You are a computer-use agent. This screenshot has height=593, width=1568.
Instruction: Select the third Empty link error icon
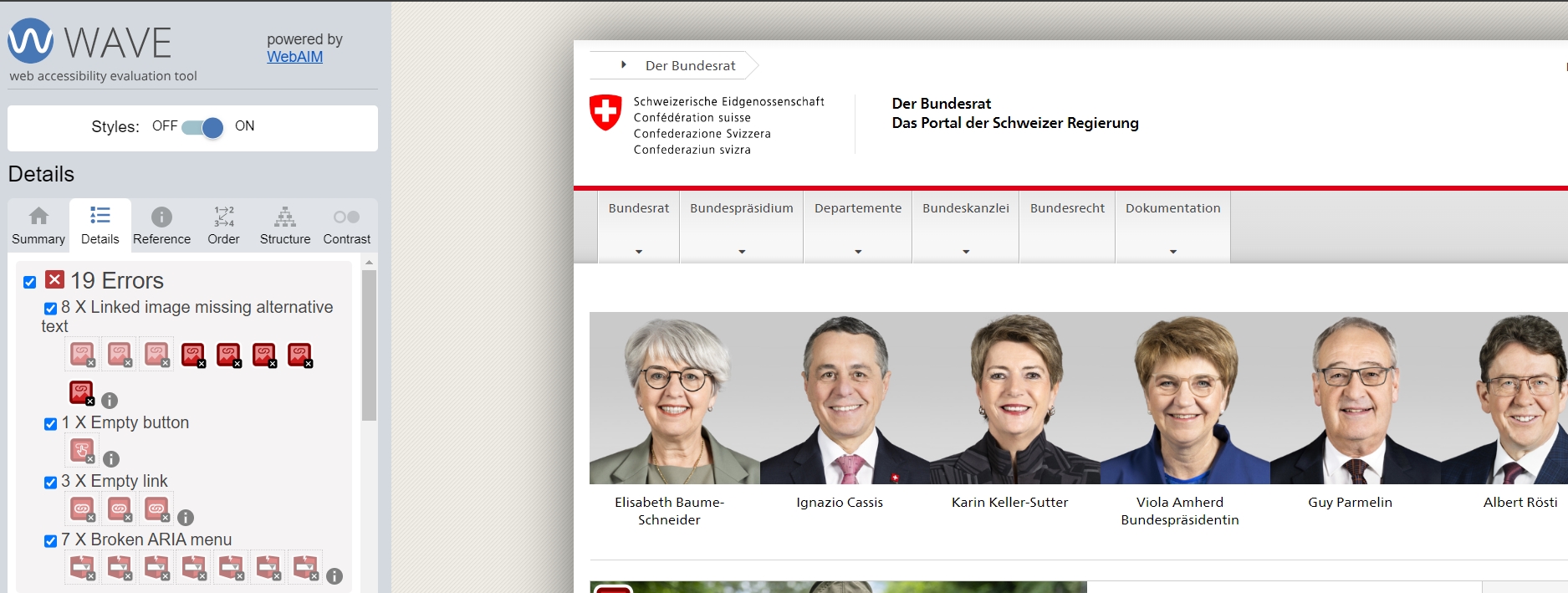[x=156, y=509]
